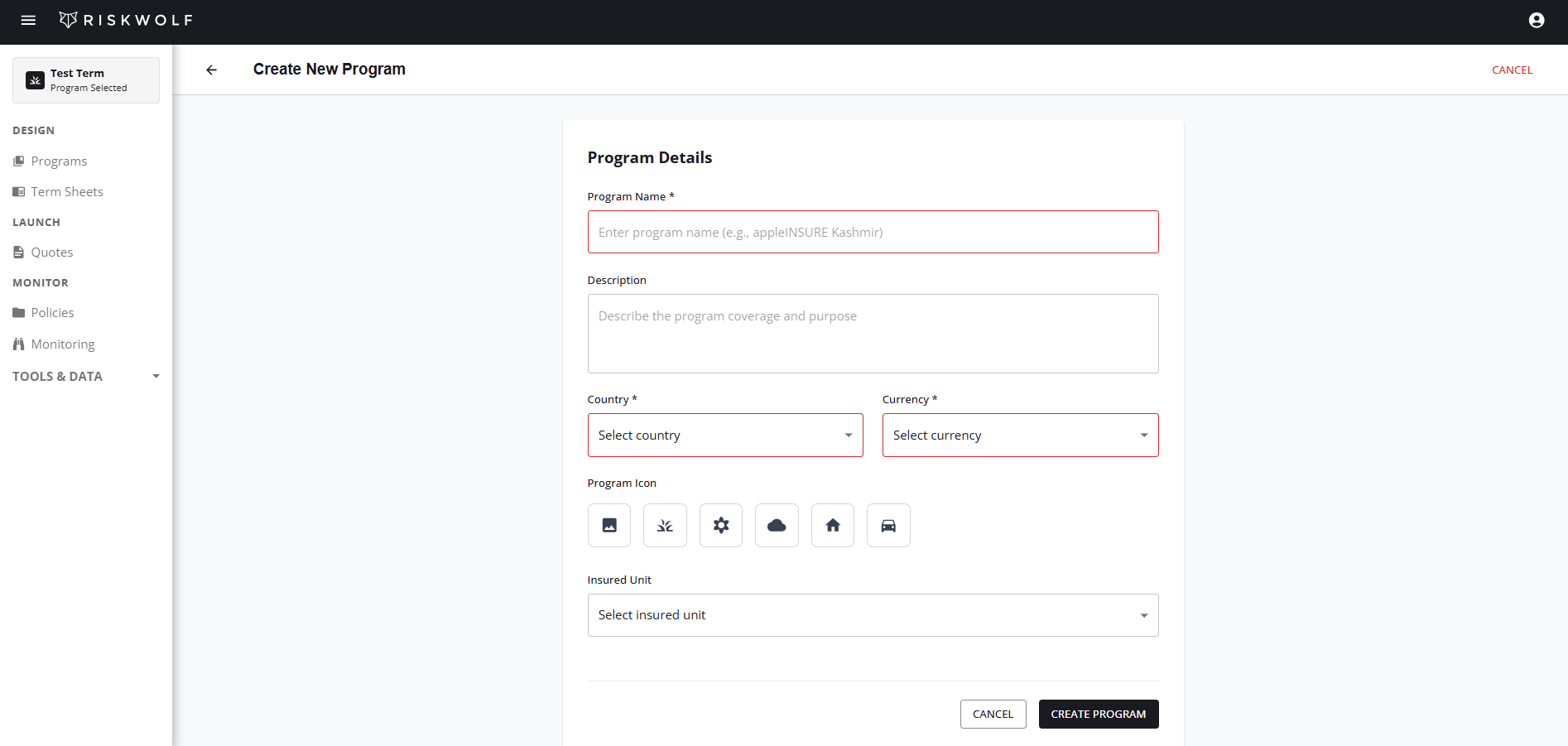
Task: Select the house program icon
Action: [832, 525]
